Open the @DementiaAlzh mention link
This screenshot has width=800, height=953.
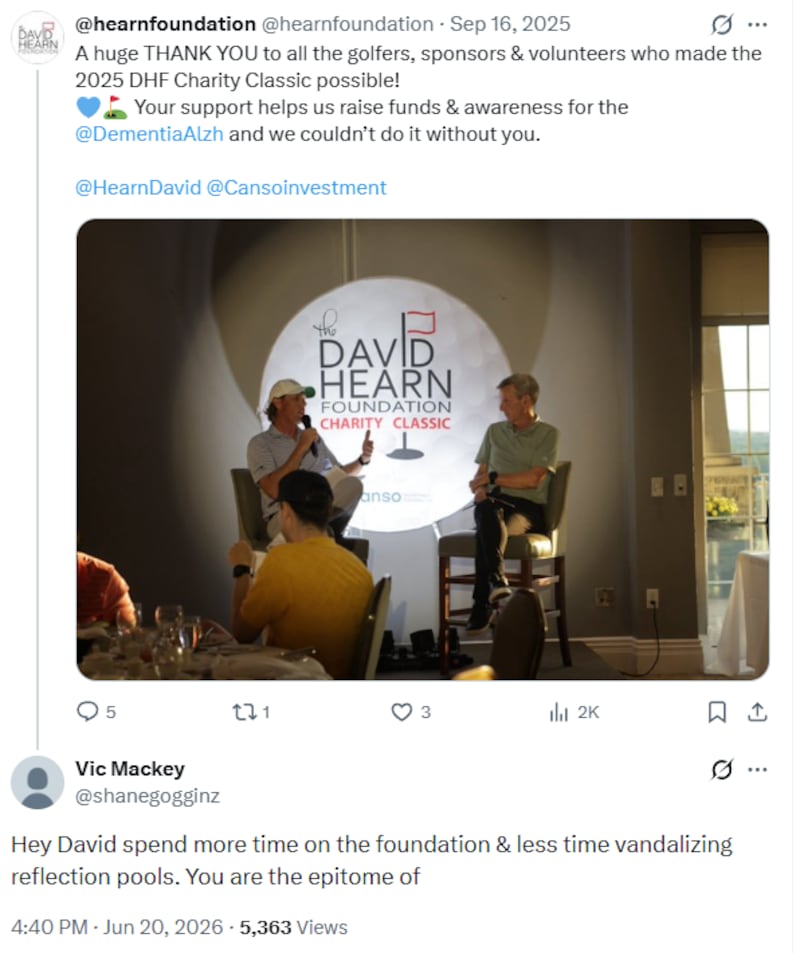point(149,135)
